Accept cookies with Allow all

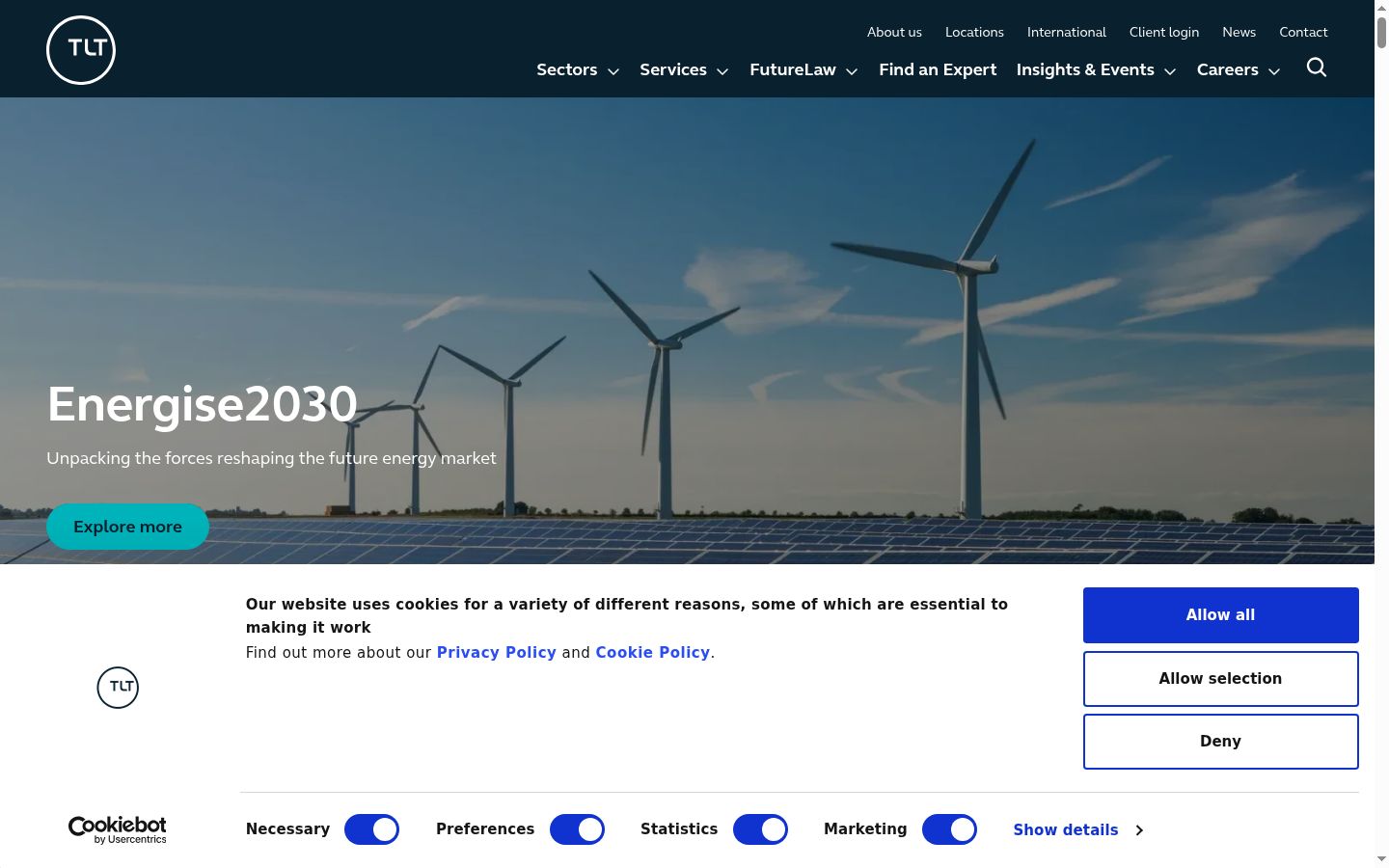point(1220,615)
